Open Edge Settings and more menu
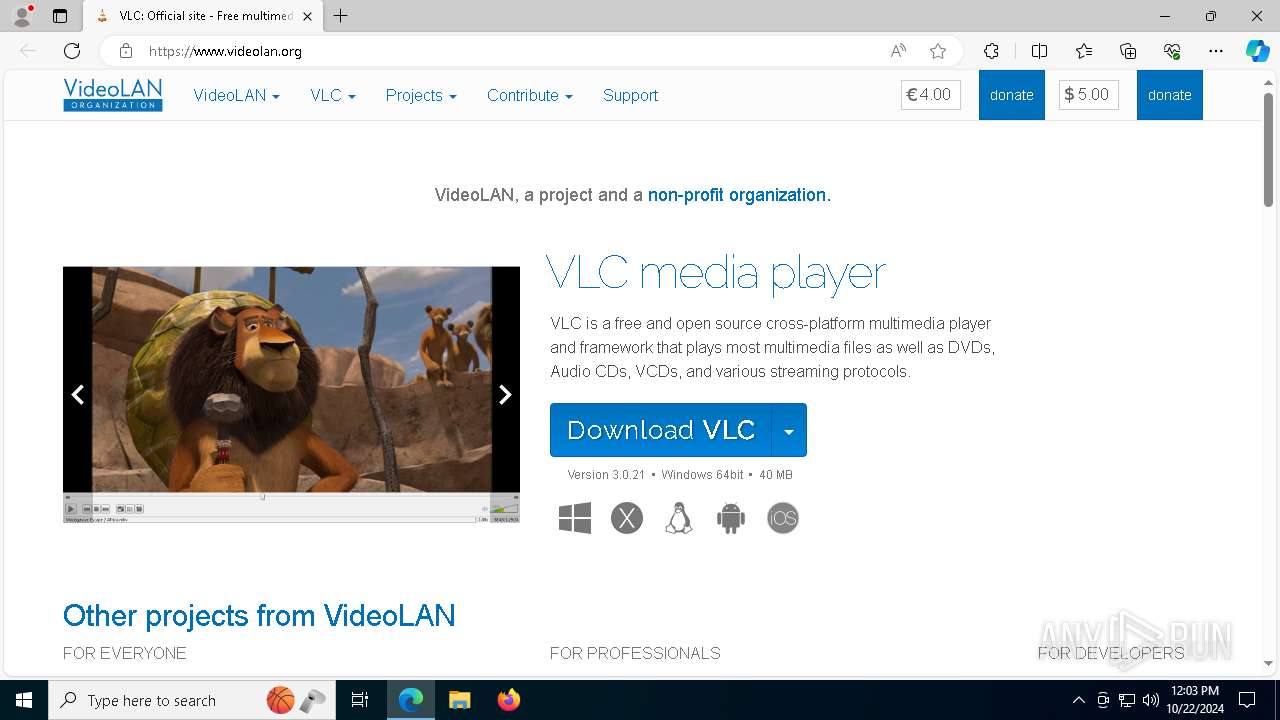Viewport: 1280px width, 720px height. point(1216,51)
